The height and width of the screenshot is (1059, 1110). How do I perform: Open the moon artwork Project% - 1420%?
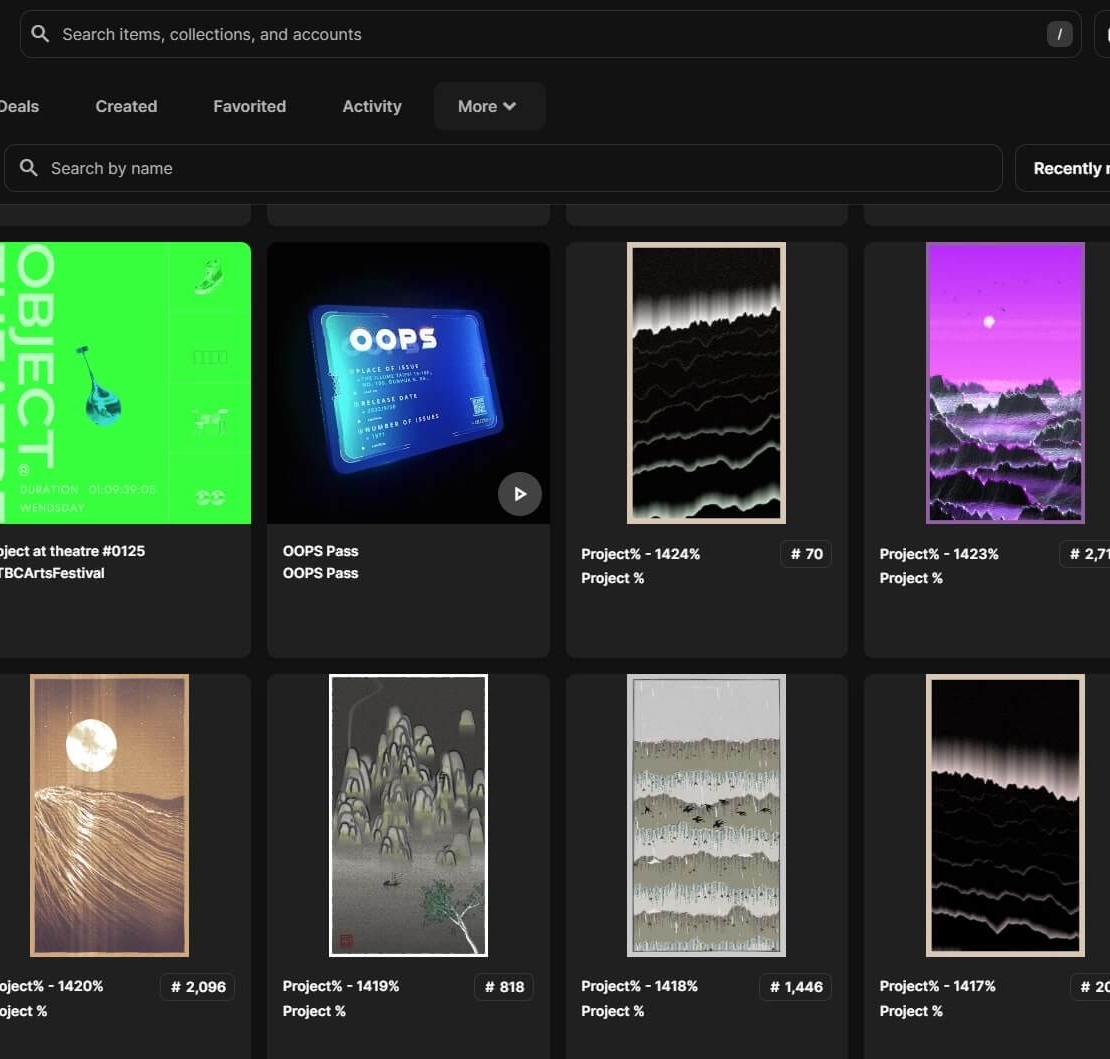click(109, 815)
